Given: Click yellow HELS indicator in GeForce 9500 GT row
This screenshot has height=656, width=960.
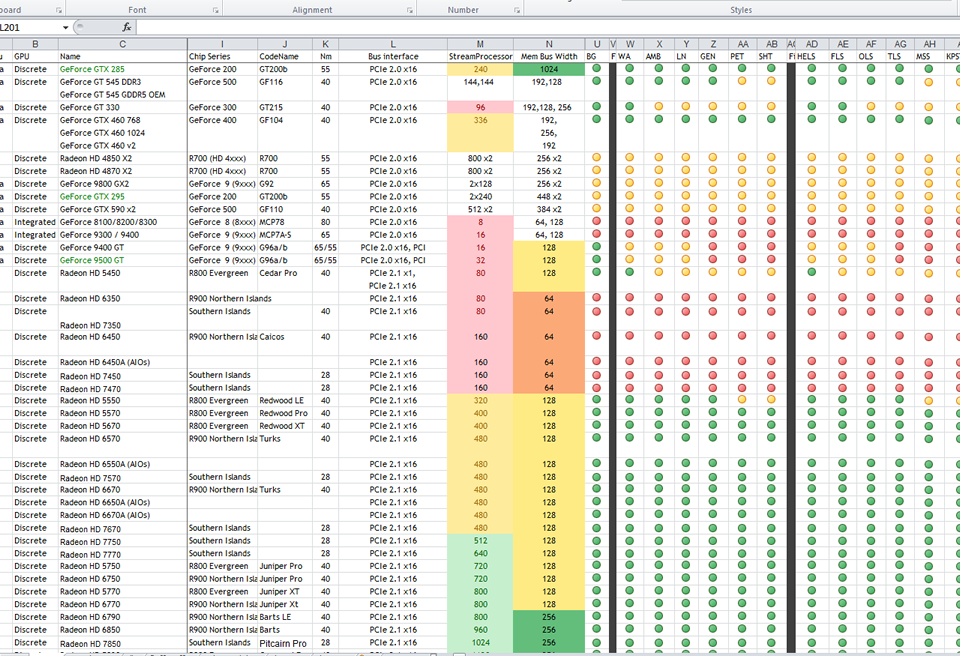Looking at the screenshot, I should click(812, 260).
